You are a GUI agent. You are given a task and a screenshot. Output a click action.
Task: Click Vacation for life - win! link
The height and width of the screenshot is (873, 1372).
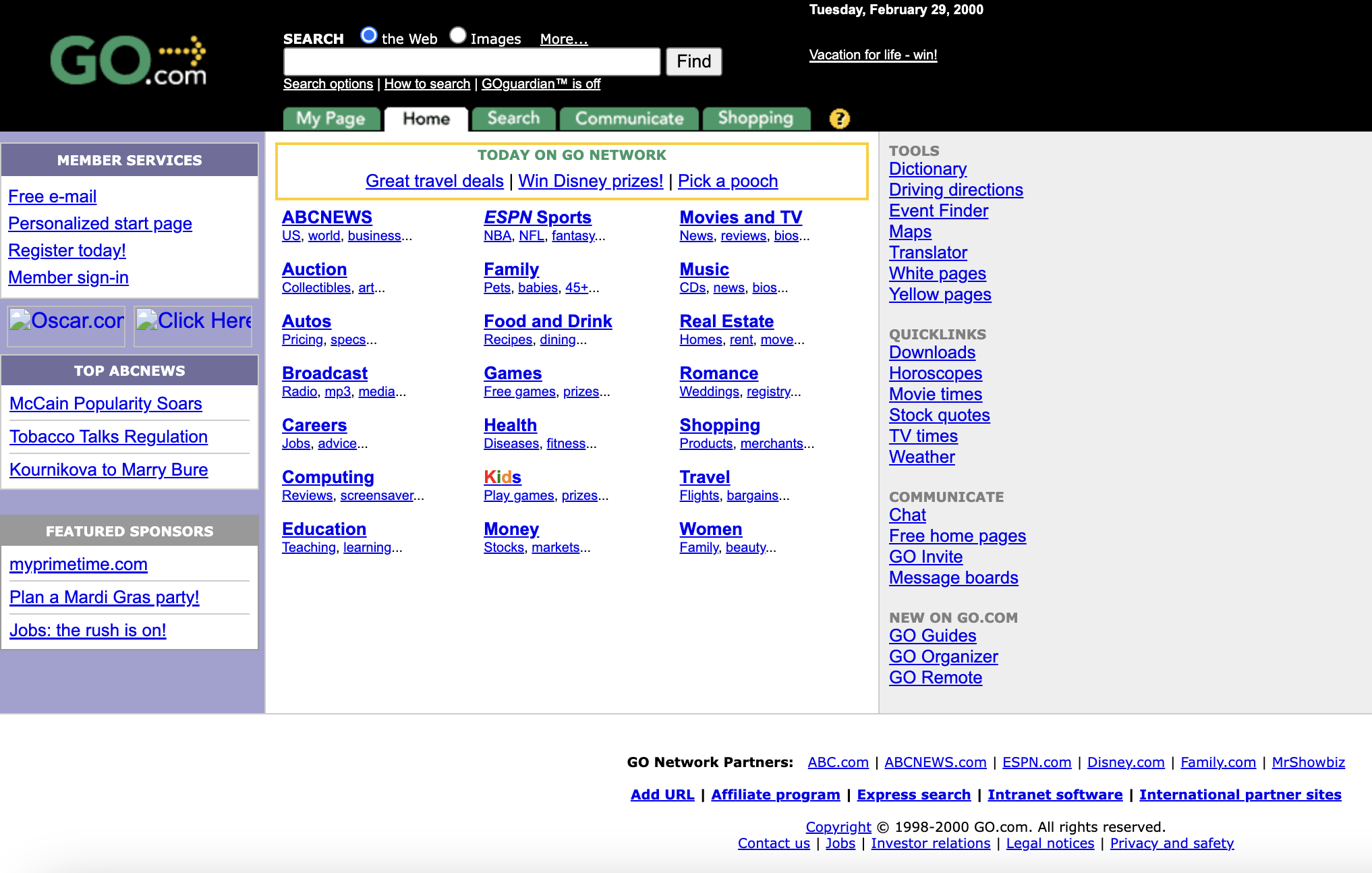[873, 55]
